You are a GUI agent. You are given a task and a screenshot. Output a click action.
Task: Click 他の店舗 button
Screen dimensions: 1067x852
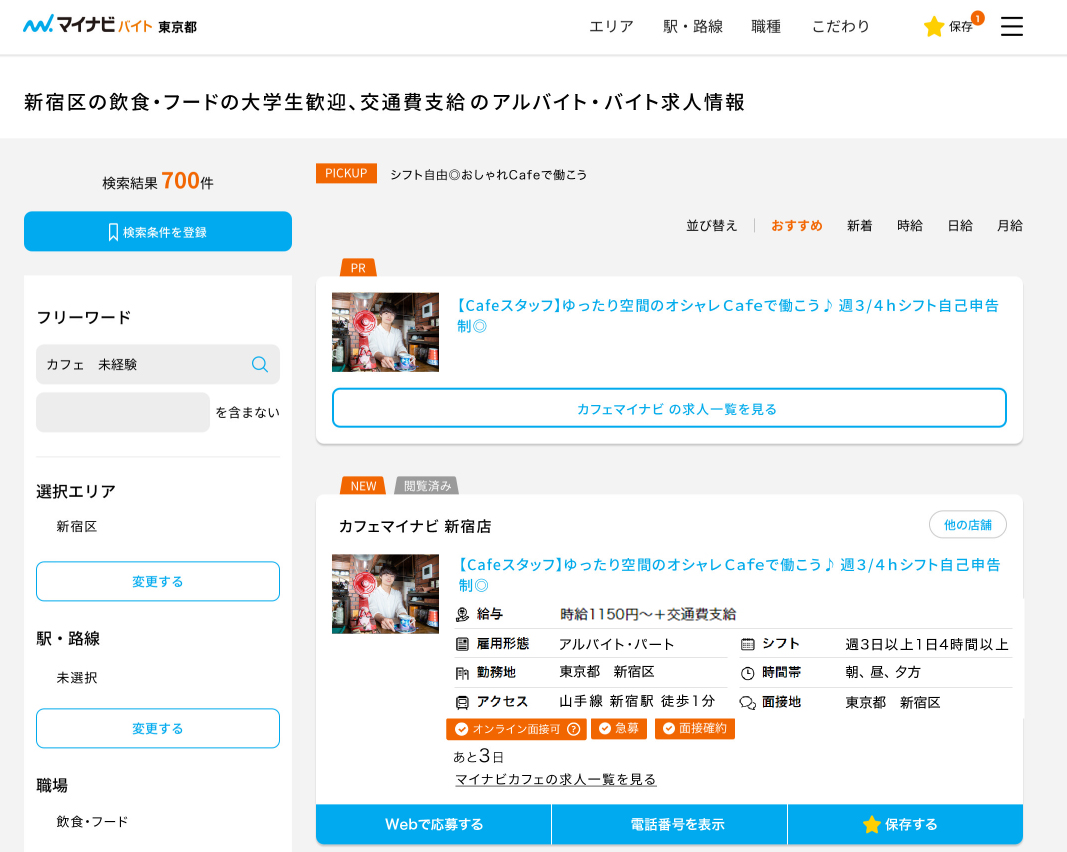click(968, 525)
